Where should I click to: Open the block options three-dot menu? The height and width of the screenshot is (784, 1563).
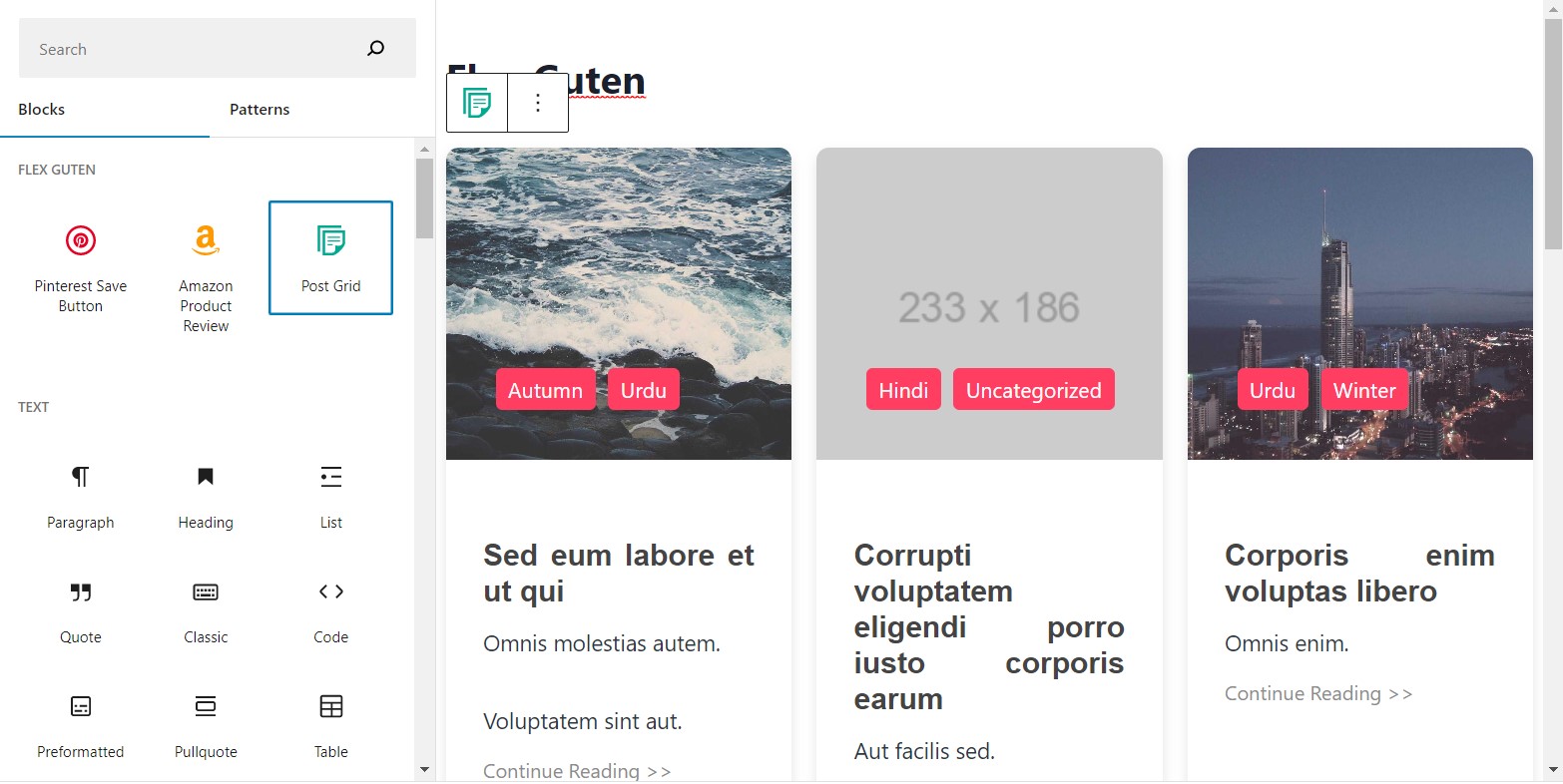pyautogui.click(x=538, y=103)
